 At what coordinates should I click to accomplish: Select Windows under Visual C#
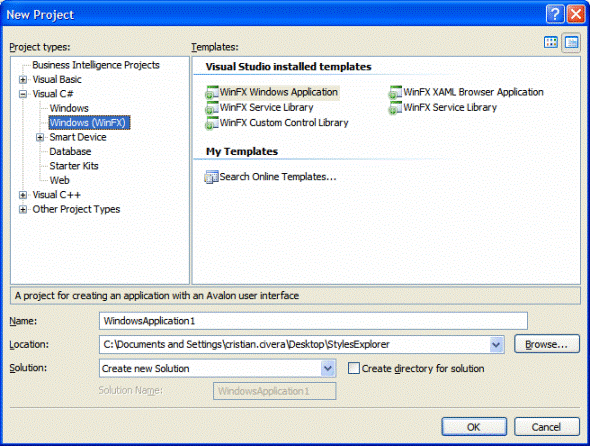click(69, 108)
